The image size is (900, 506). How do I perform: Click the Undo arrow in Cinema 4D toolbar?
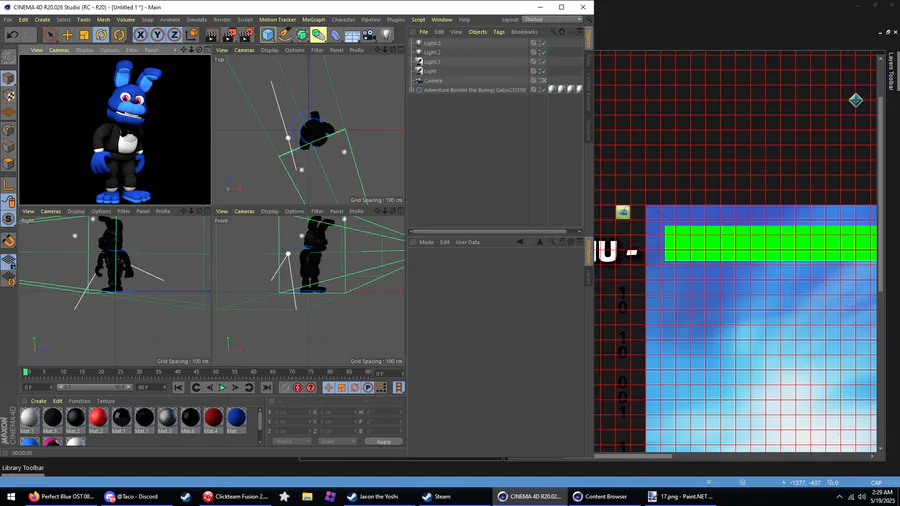(x=13, y=35)
